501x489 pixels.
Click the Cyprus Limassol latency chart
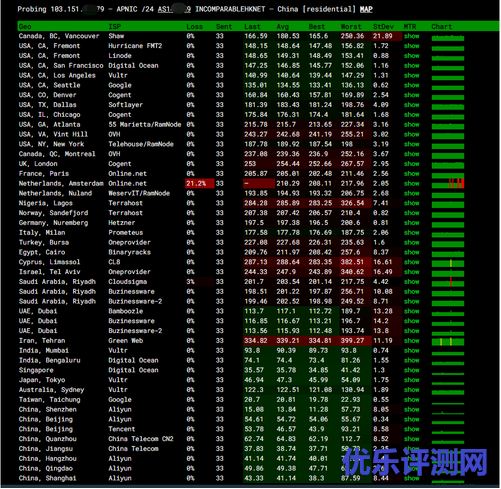pos(448,263)
